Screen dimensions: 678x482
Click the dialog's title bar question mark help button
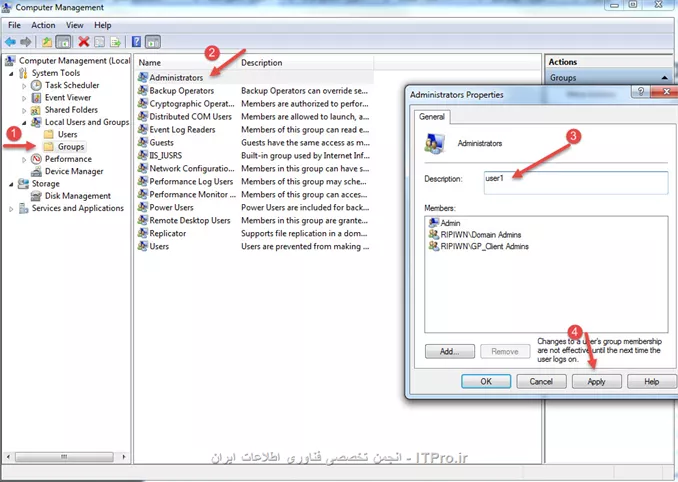(641, 91)
